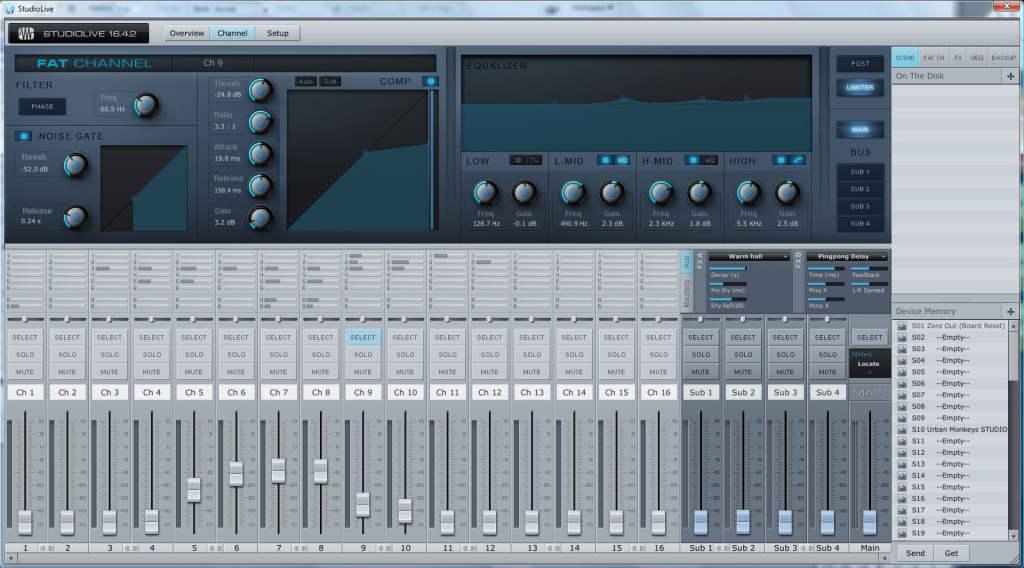This screenshot has width=1024, height=568.
Task: Mute the Sub 2 bus
Action: [743, 371]
